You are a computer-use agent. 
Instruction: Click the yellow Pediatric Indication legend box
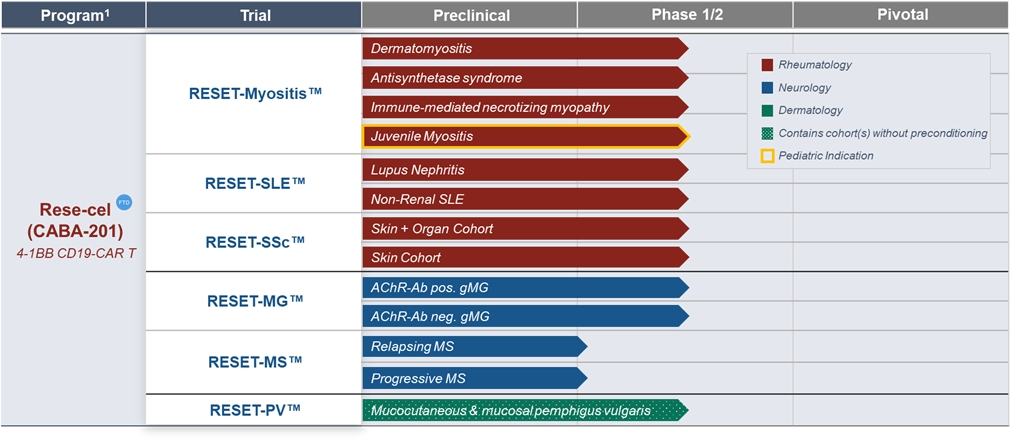(767, 156)
